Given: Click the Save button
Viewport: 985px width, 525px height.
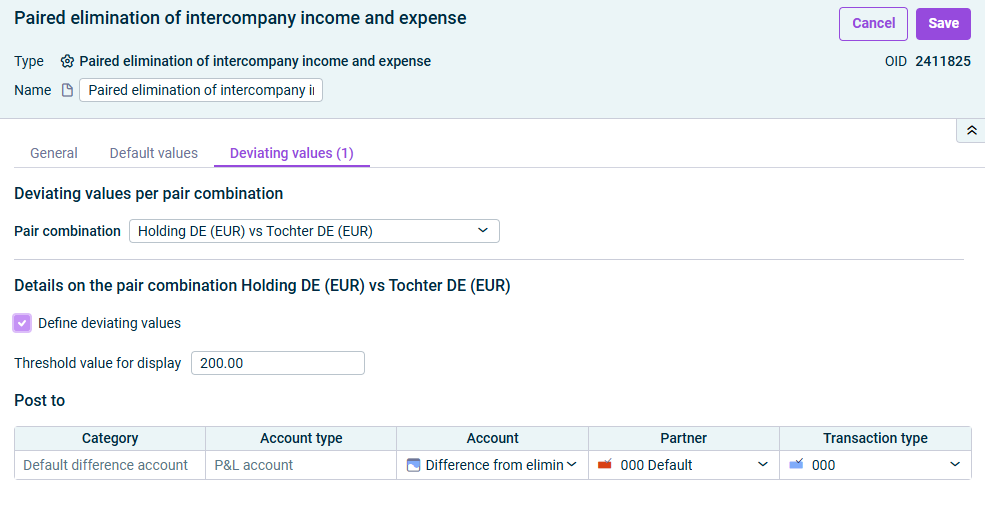Looking at the screenshot, I should (x=944, y=24).
